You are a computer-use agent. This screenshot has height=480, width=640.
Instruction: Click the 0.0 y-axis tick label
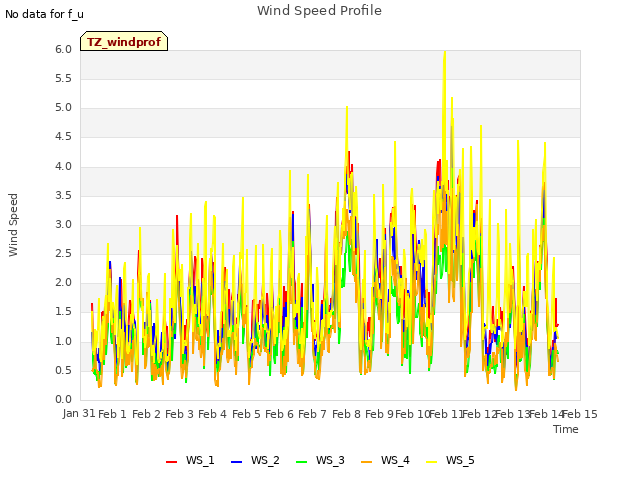click(x=63, y=400)
